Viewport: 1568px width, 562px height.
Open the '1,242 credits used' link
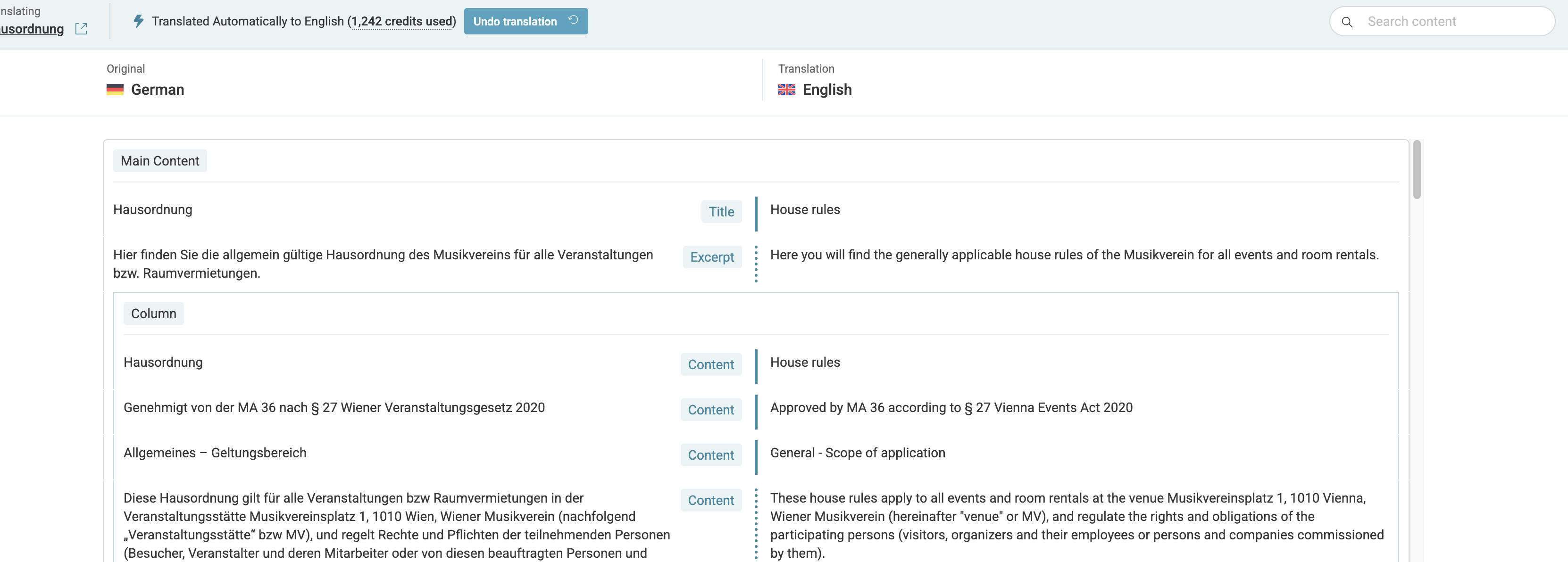402,21
